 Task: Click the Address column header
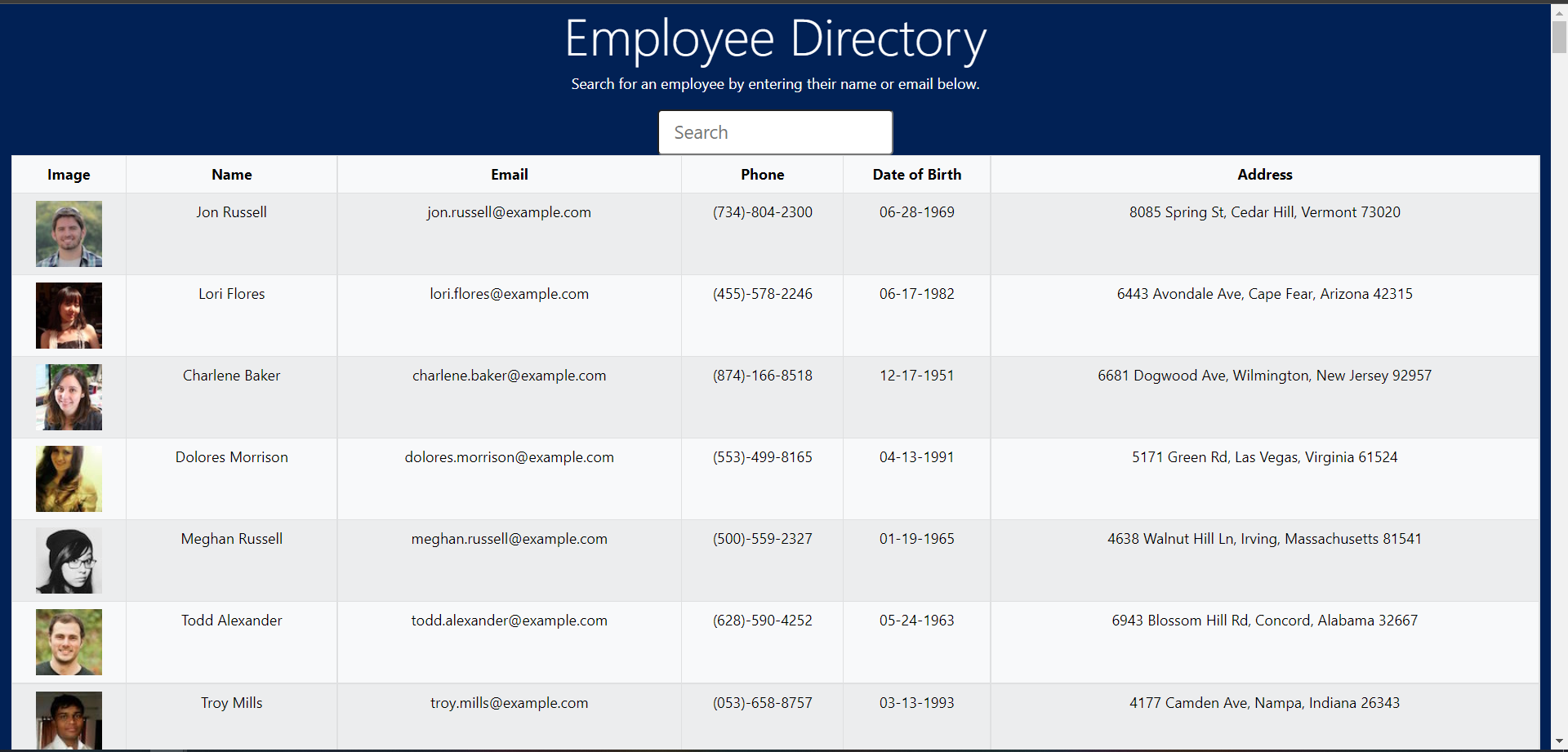tap(1265, 175)
